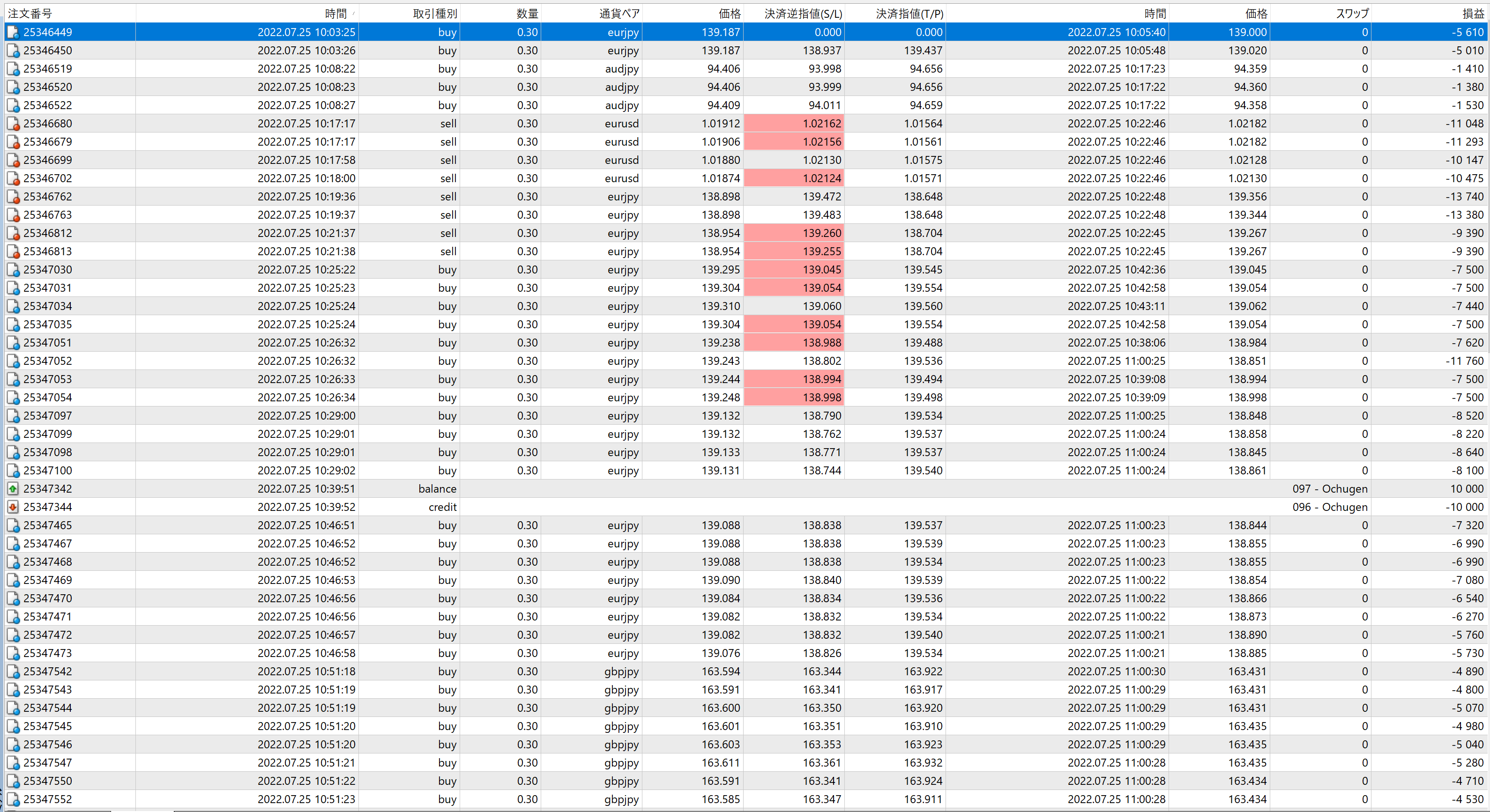
Task: Select order number 25347100
Action: [x=48, y=471]
